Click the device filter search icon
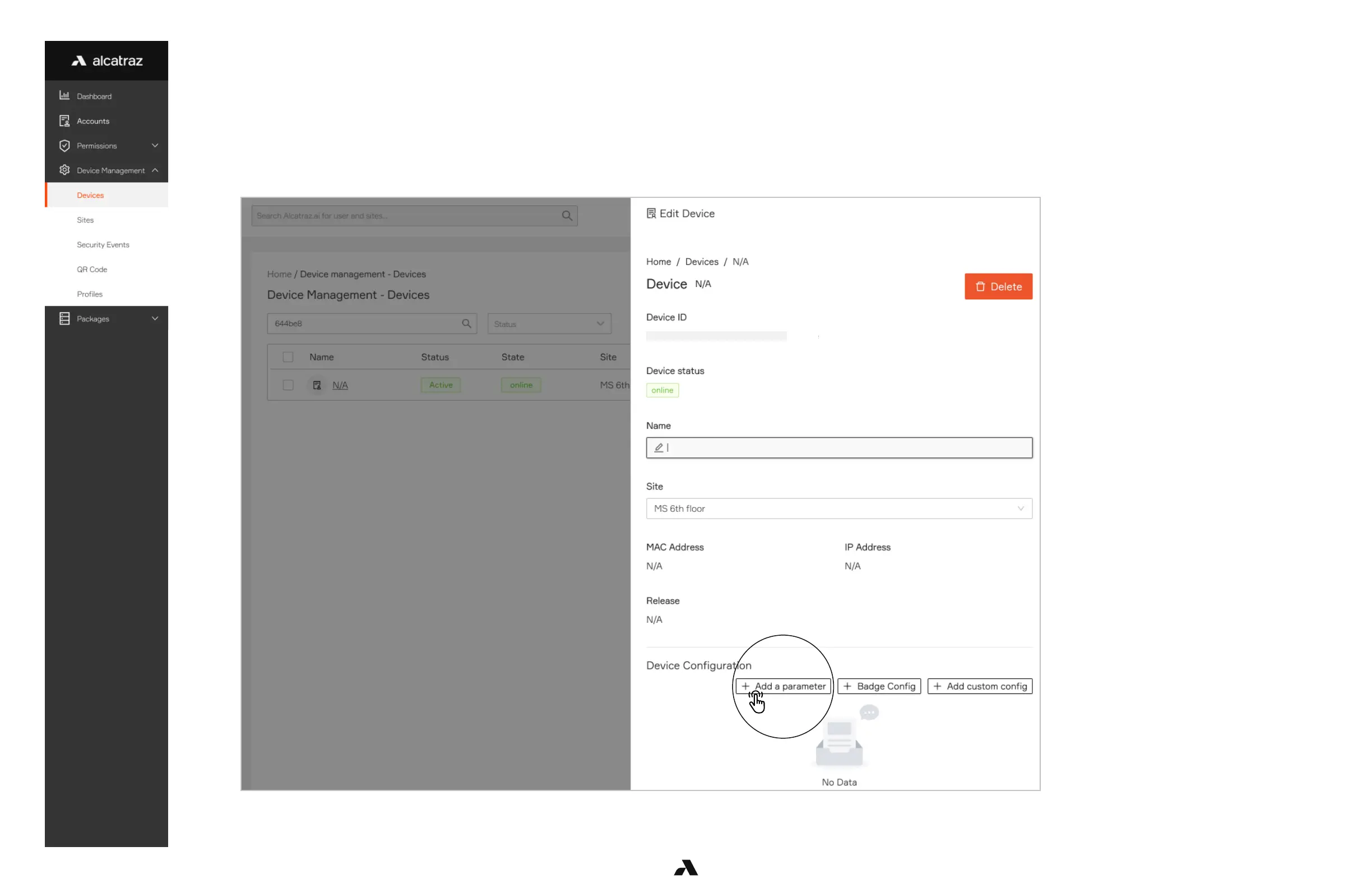Viewport: 1372px width, 888px height. [x=466, y=323]
